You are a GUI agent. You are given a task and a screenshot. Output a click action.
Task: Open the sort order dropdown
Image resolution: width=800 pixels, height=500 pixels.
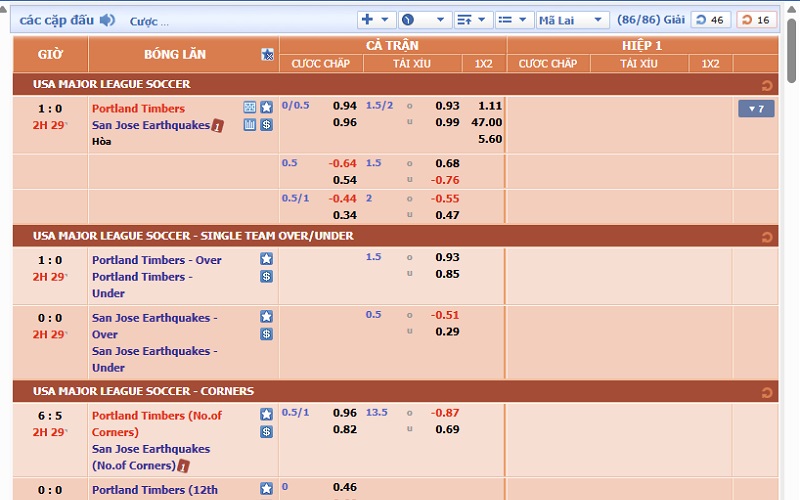tap(472, 20)
